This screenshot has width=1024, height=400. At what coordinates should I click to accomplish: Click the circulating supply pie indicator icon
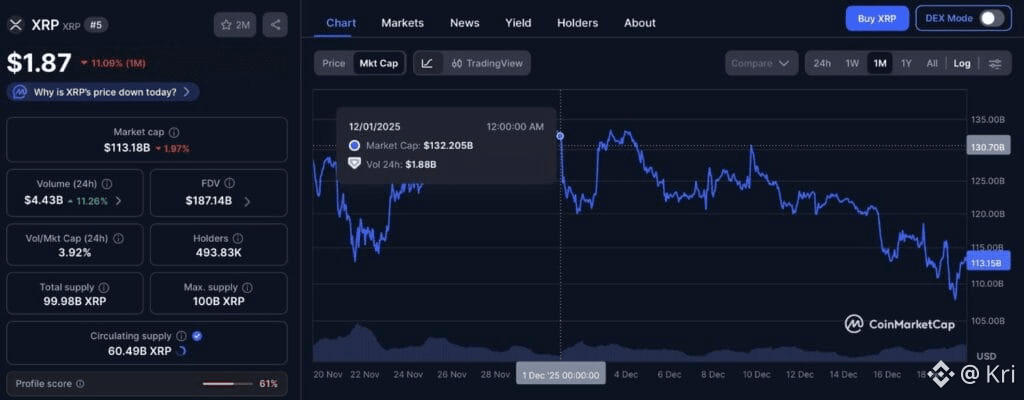coord(182,351)
